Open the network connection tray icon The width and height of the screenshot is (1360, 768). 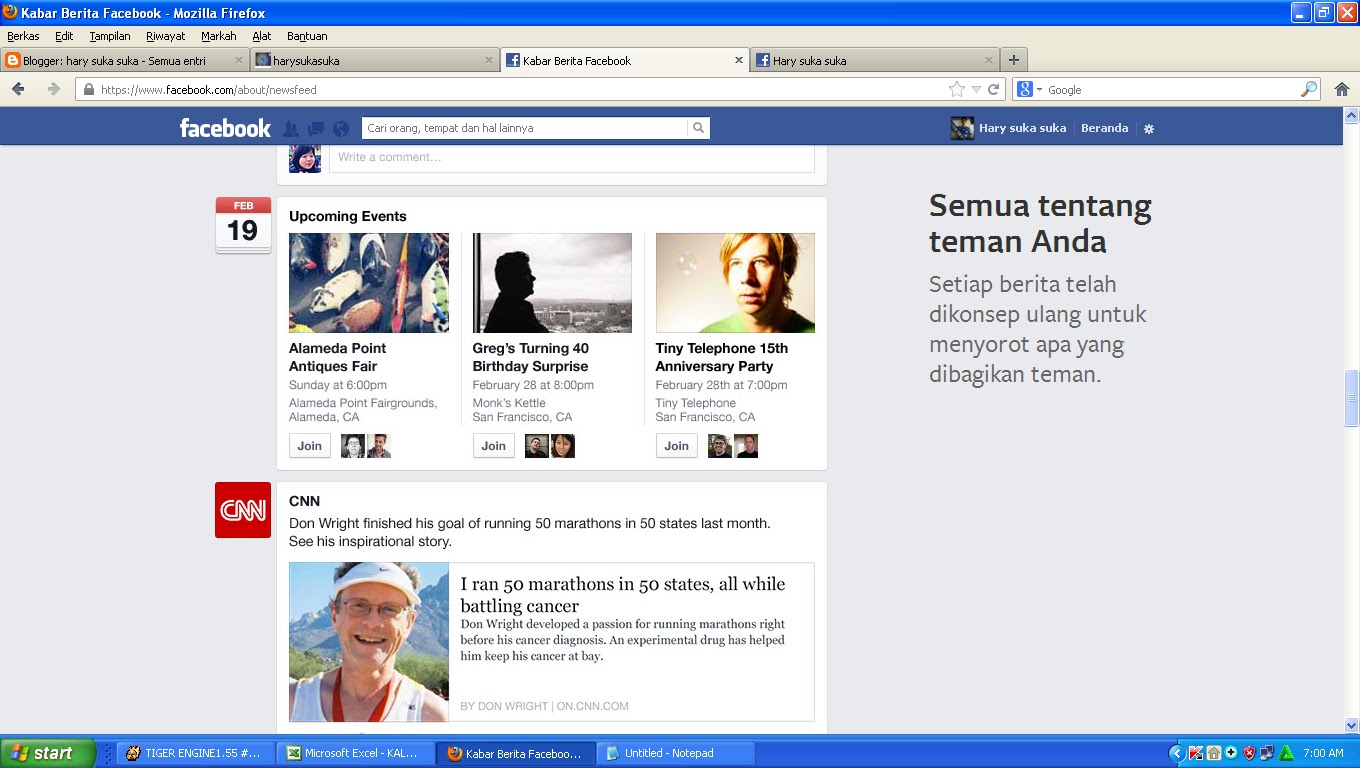pyautogui.click(x=1267, y=753)
